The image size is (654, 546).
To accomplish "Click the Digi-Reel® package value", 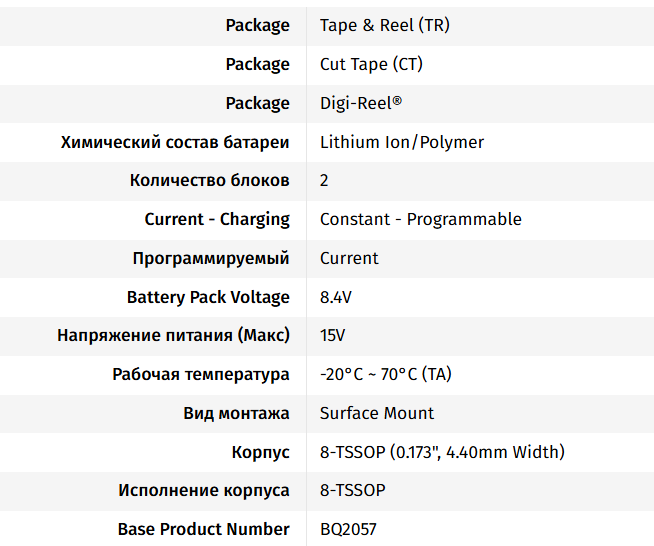I will click(x=361, y=103).
